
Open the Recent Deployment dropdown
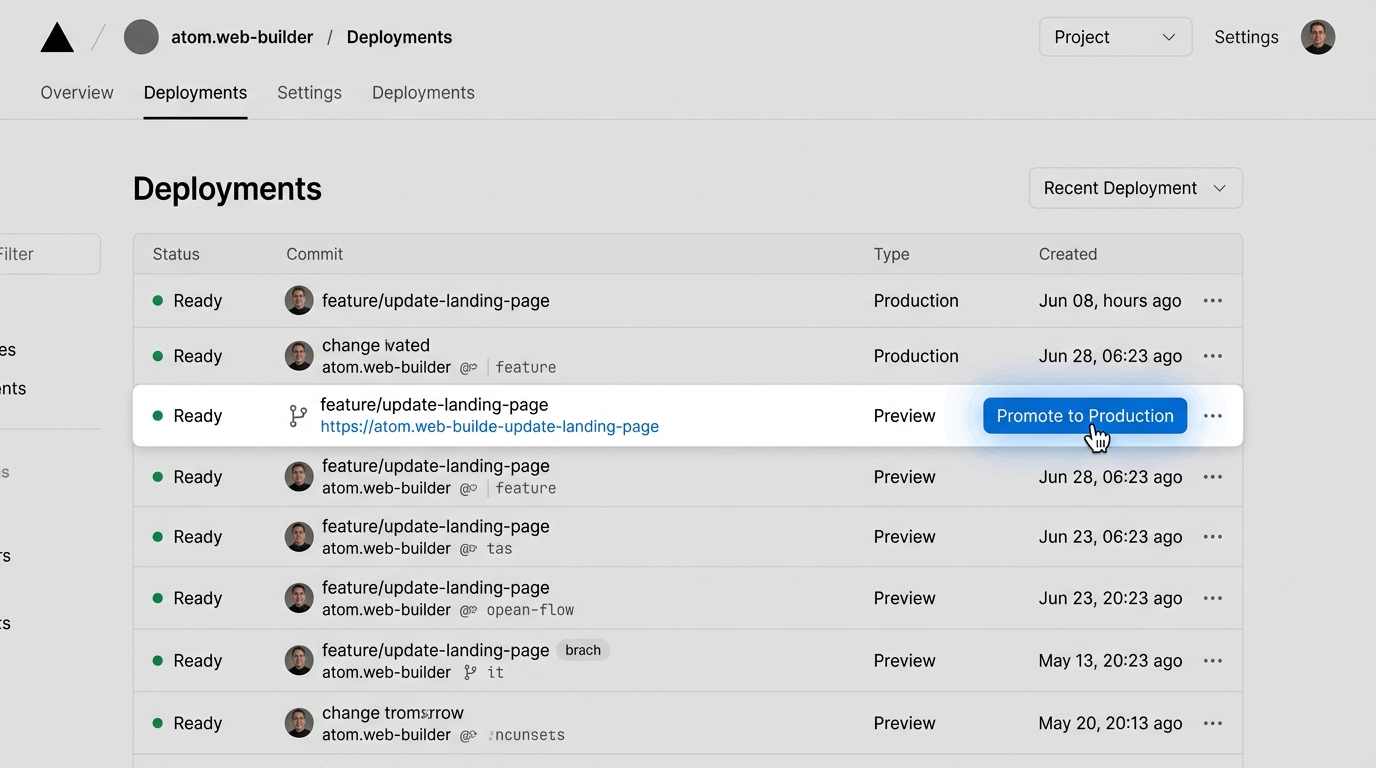[x=1135, y=188]
